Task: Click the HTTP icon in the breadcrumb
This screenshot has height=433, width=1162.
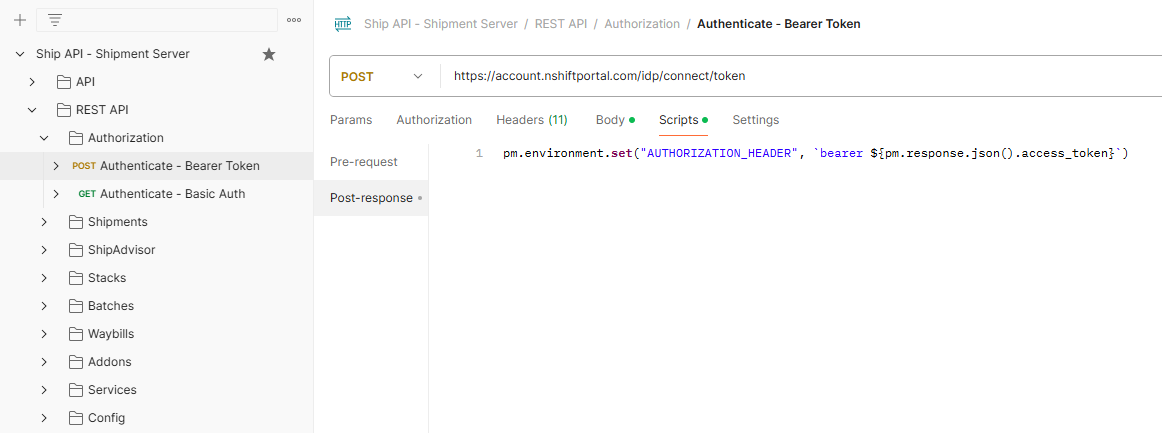Action: tap(343, 24)
